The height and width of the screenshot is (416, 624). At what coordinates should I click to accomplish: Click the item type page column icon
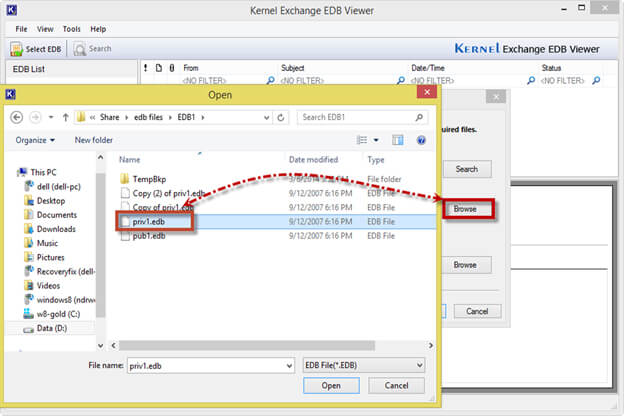pyautogui.click(x=159, y=68)
